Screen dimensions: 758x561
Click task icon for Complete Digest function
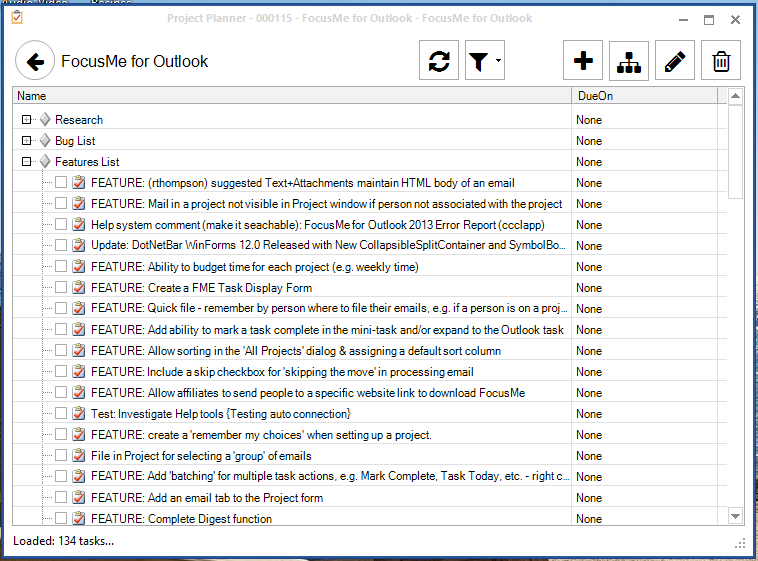pyautogui.click(x=78, y=518)
